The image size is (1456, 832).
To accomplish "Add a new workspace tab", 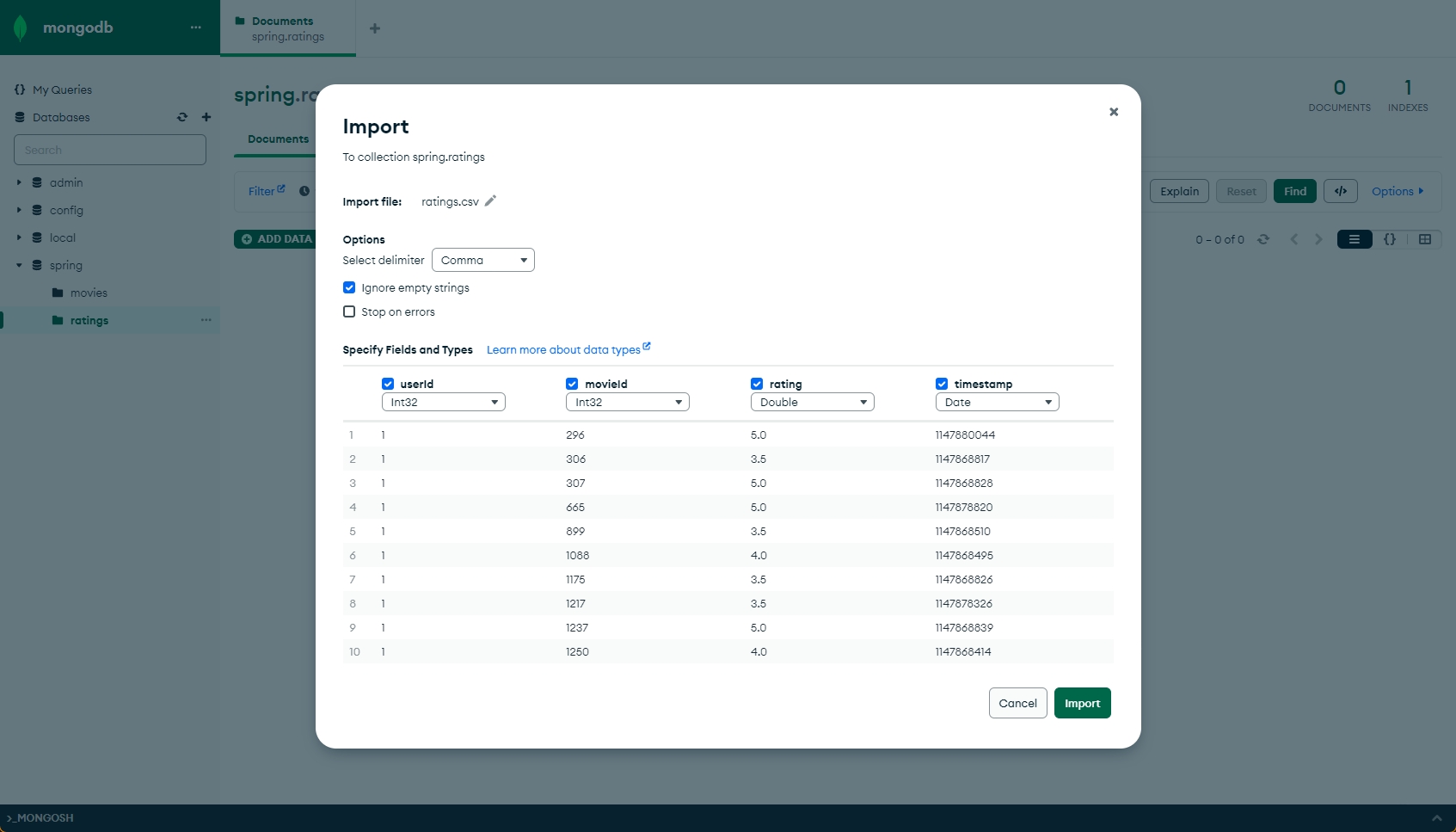I will click(x=375, y=28).
